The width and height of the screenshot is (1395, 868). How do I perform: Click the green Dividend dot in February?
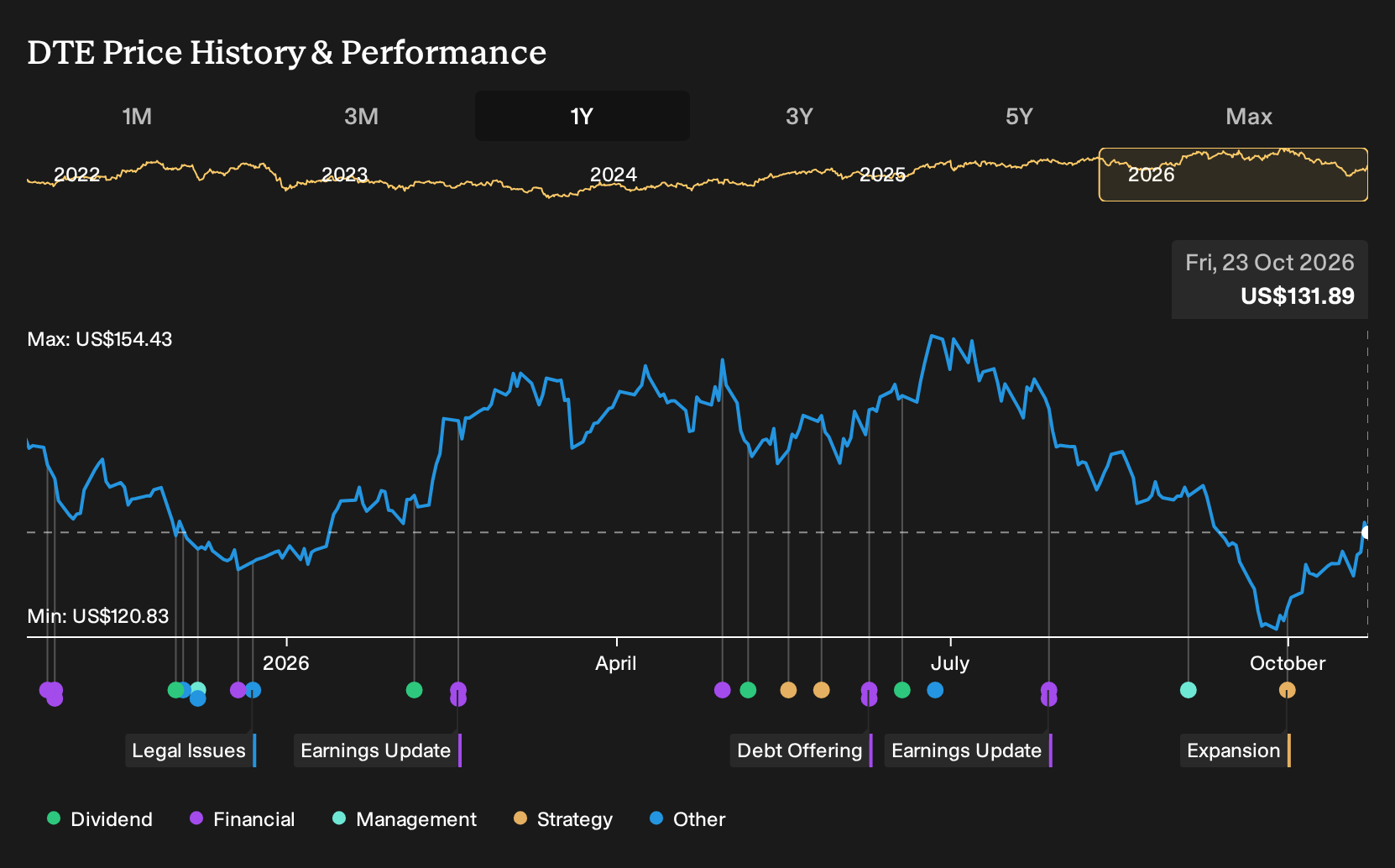tap(414, 690)
